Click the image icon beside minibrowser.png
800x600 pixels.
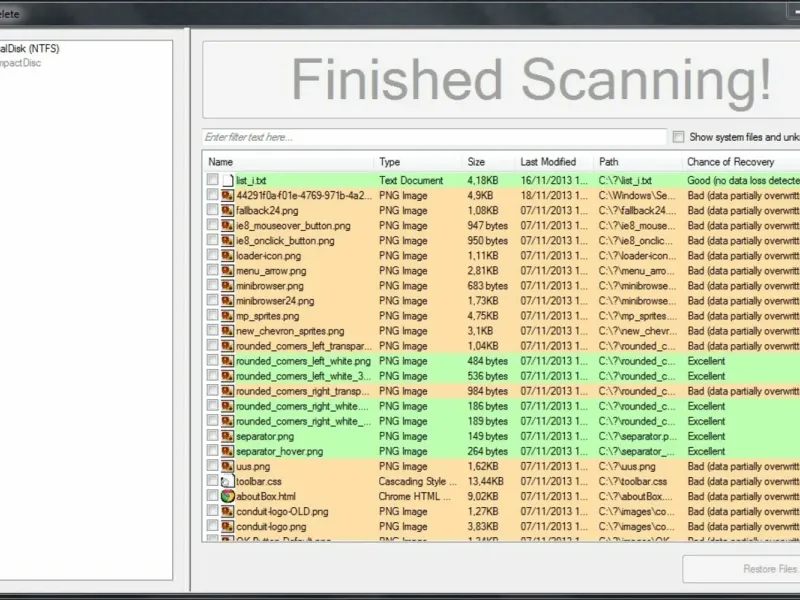(228, 285)
